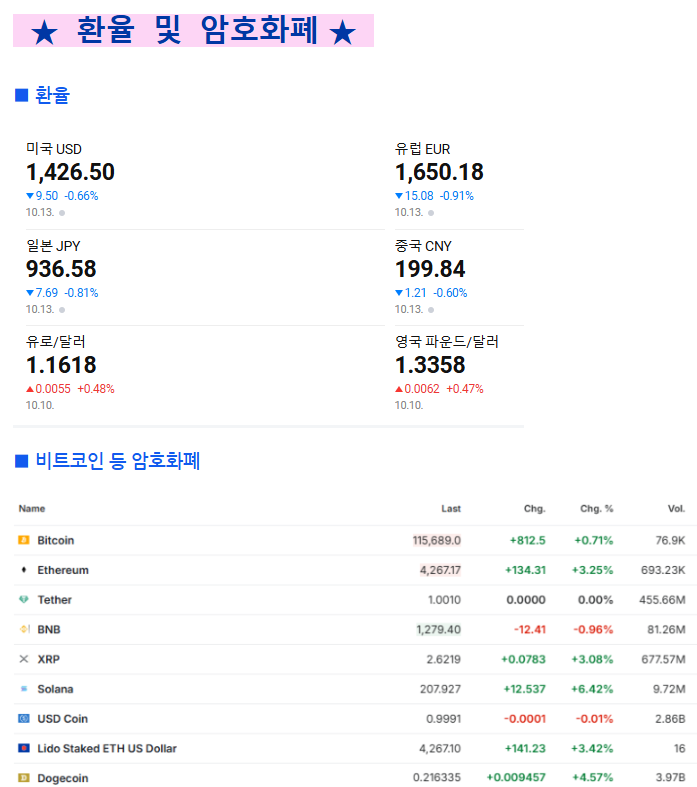Screen dimensions: 697x787
Task: Select the 일본 JPY exchange rate
Action: click(x=61, y=268)
